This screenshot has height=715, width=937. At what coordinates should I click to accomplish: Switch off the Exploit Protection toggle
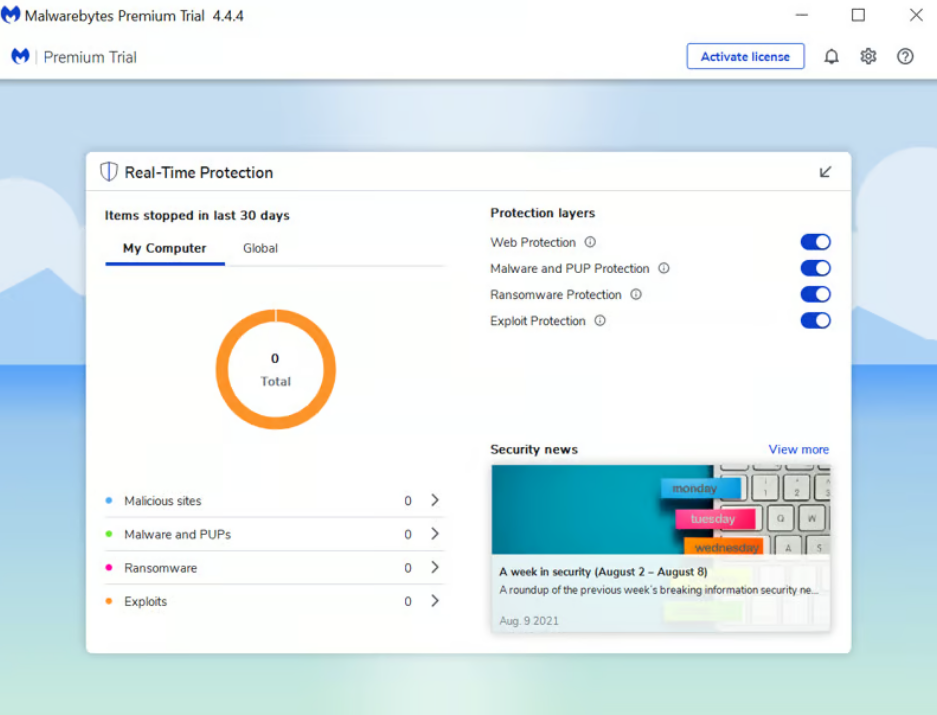click(815, 321)
